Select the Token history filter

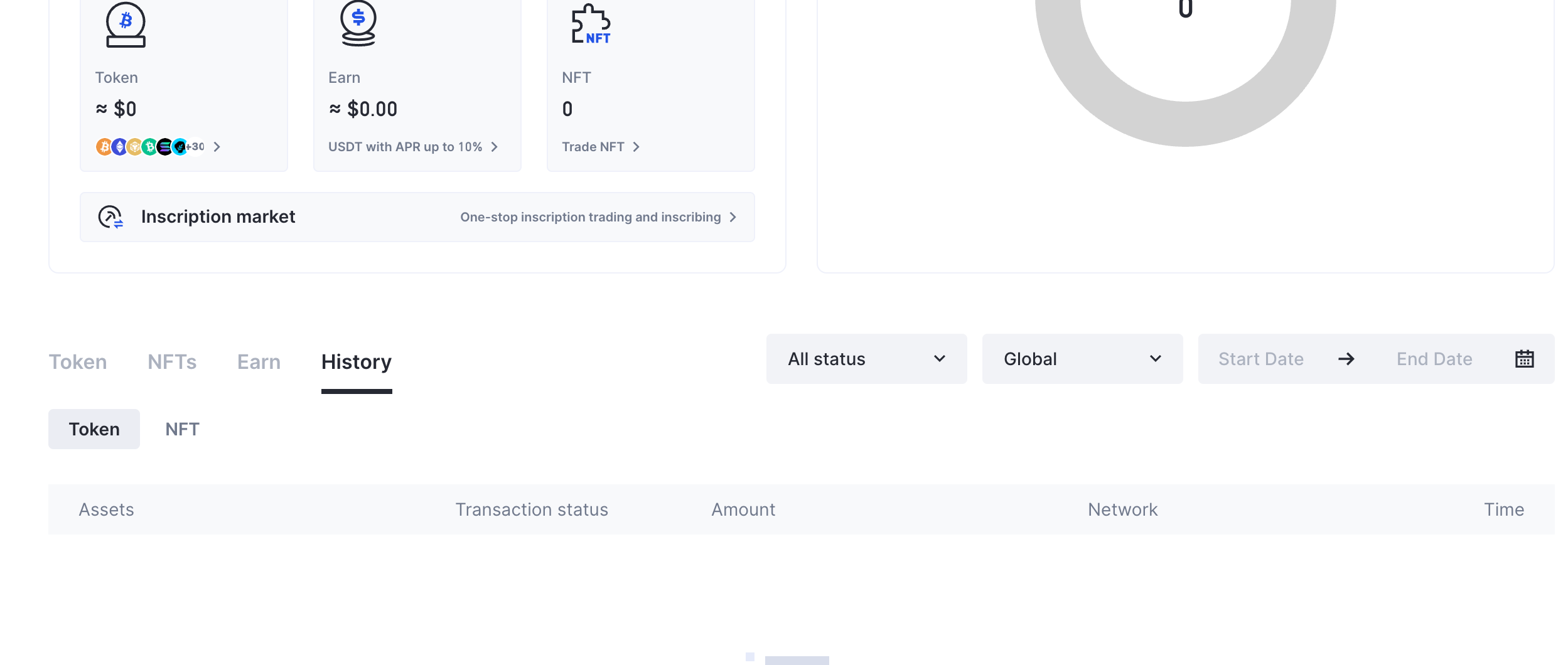[x=94, y=429]
